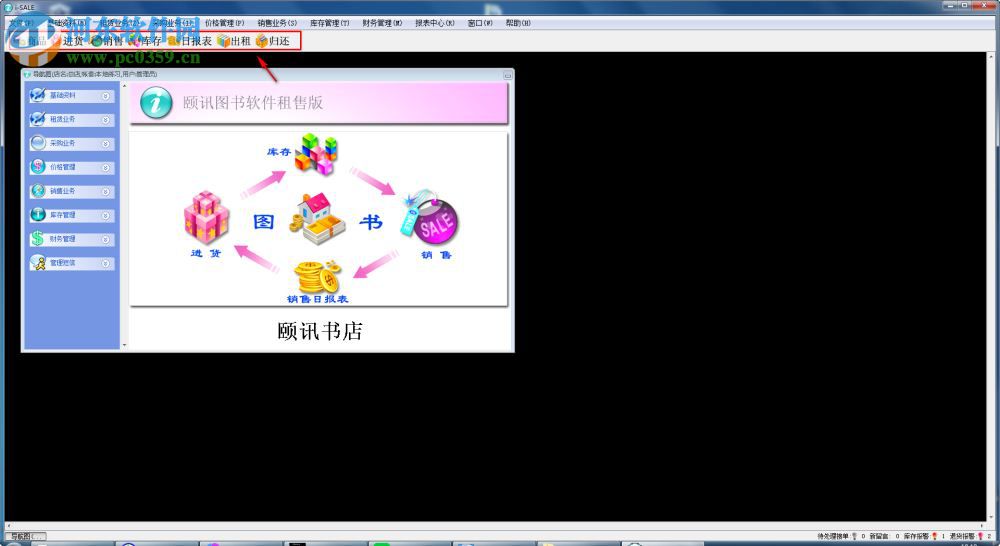Click the 进货 label below gift boxes
The height and width of the screenshot is (546, 1000).
[205, 253]
